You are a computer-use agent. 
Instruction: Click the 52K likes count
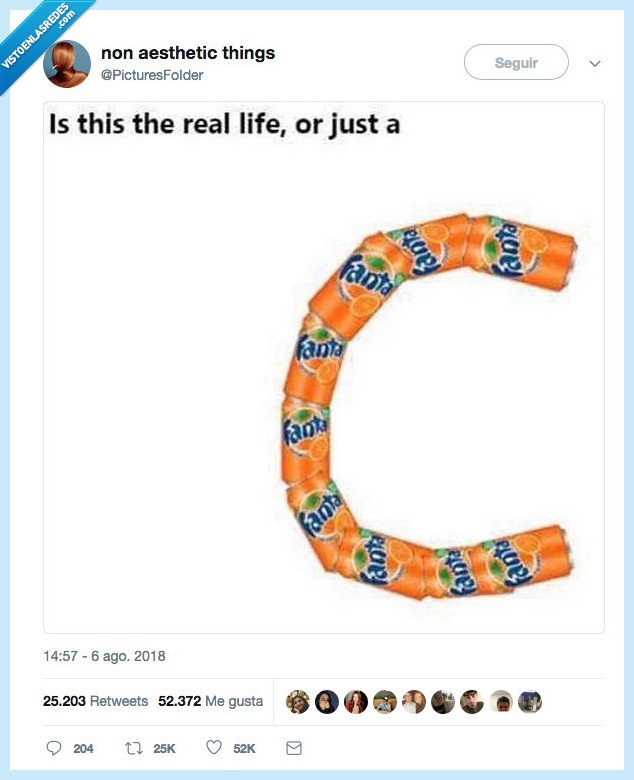click(x=244, y=748)
